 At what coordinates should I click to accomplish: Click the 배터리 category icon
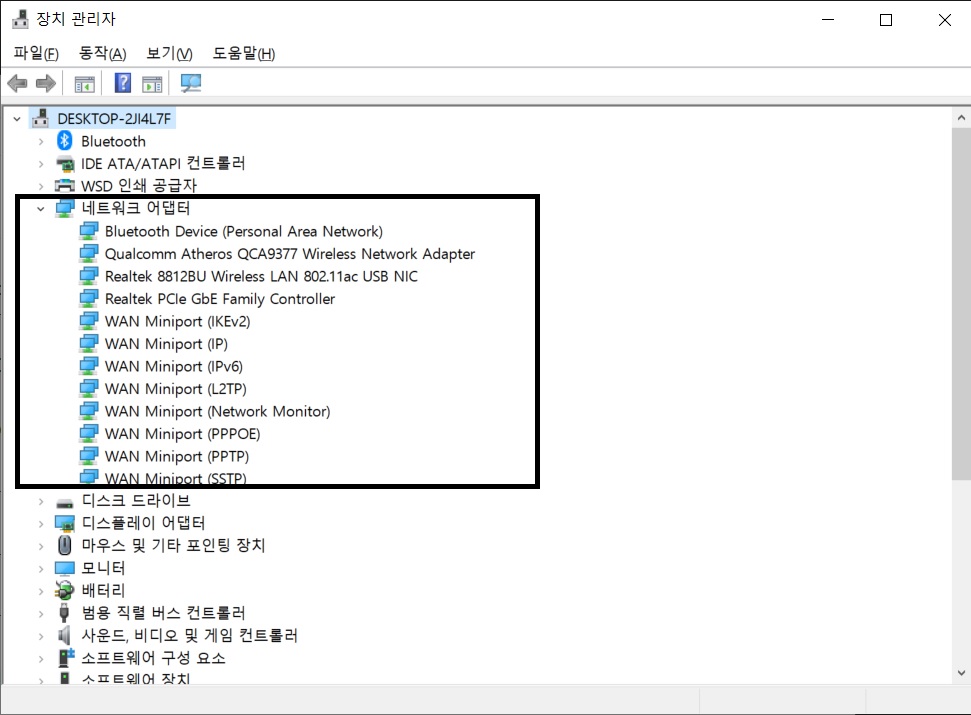[x=64, y=590]
